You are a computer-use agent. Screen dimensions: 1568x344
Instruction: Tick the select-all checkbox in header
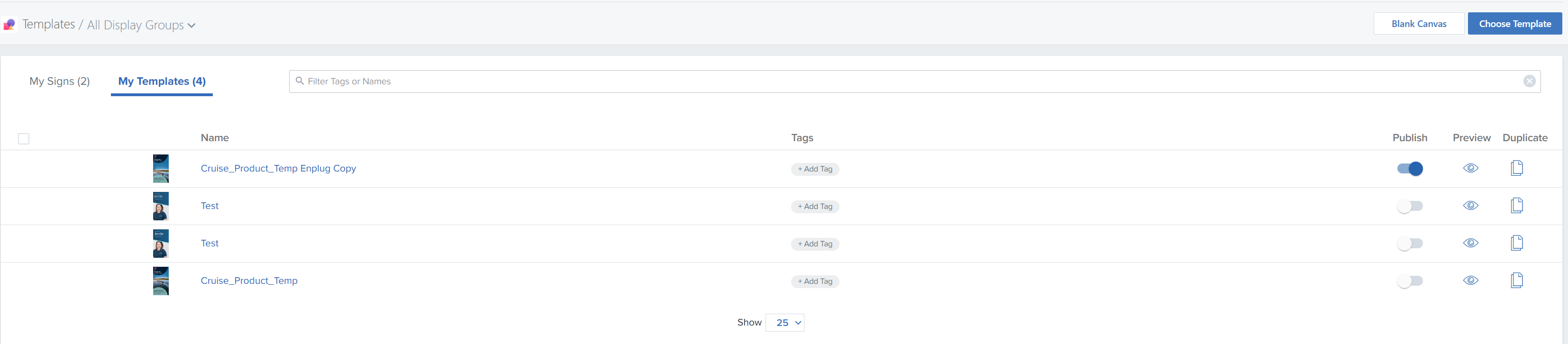pos(24,139)
